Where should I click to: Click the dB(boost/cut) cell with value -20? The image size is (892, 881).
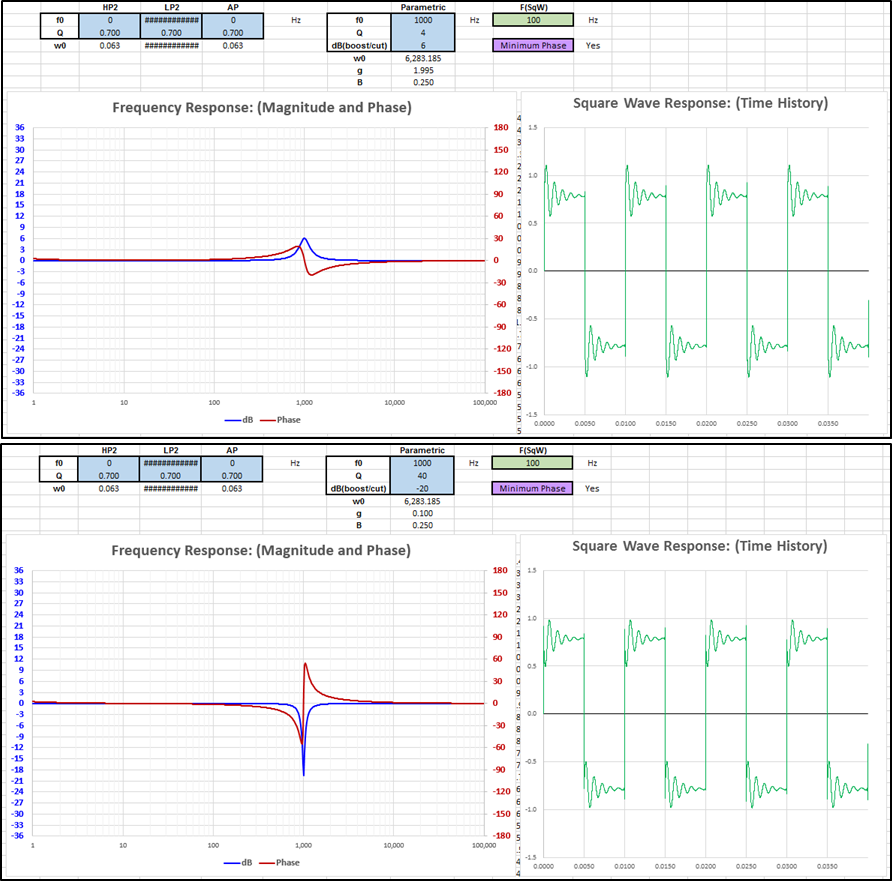(x=422, y=488)
